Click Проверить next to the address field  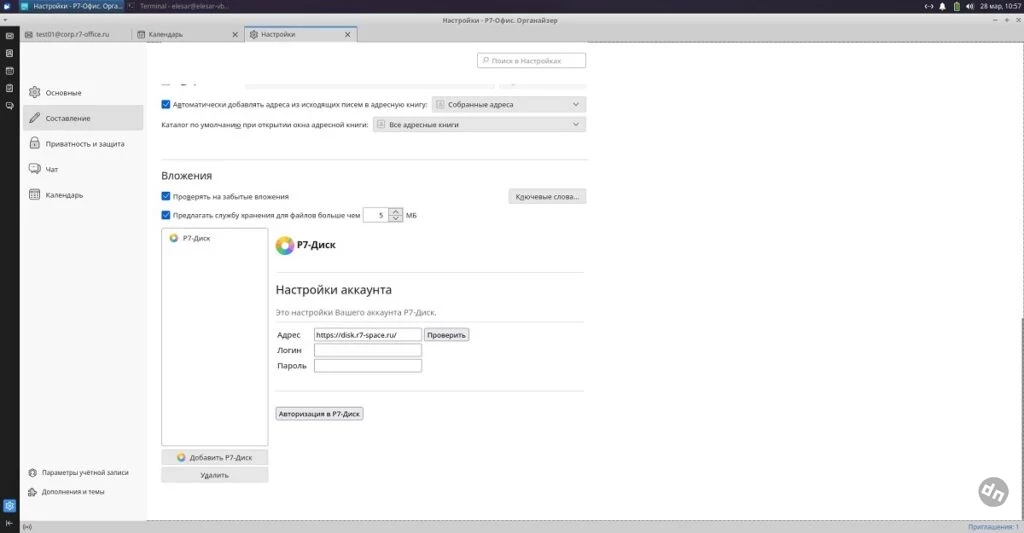pyautogui.click(x=447, y=334)
